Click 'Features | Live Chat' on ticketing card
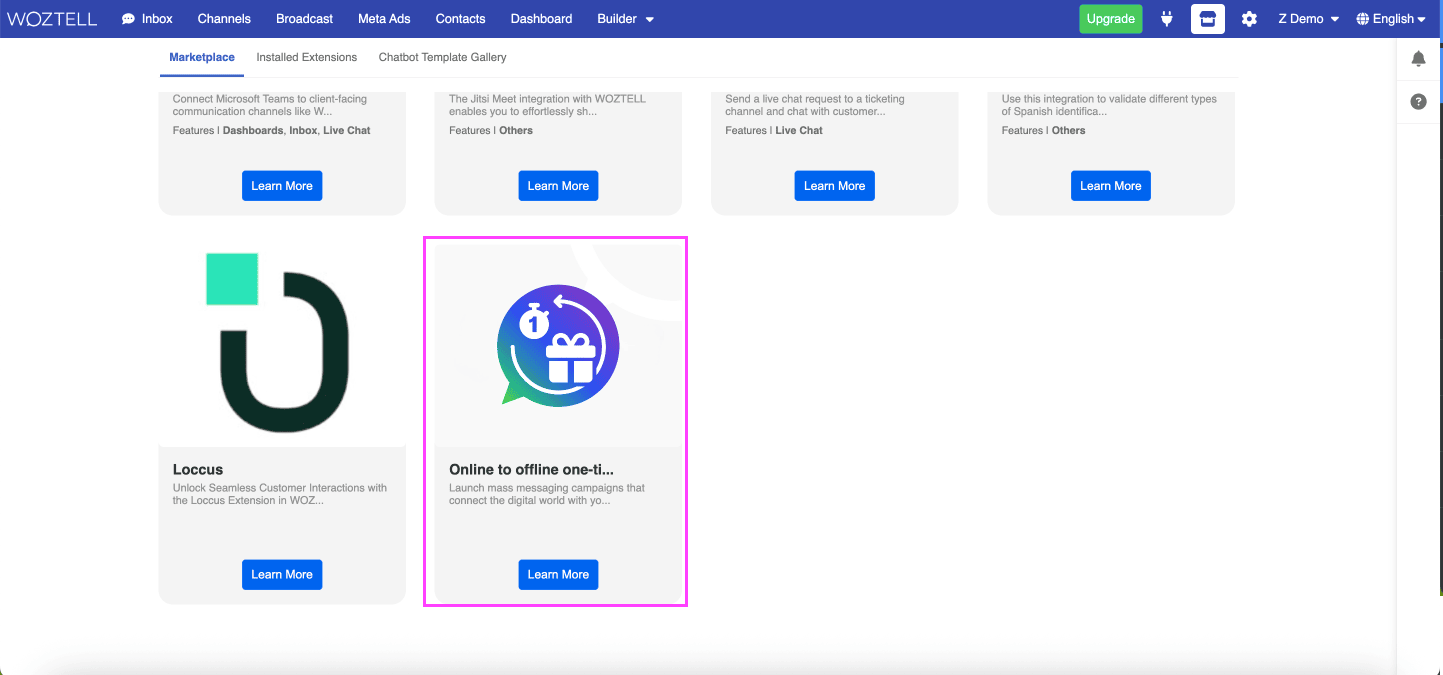This screenshot has width=1443, height=675. [x=774, y=130]
